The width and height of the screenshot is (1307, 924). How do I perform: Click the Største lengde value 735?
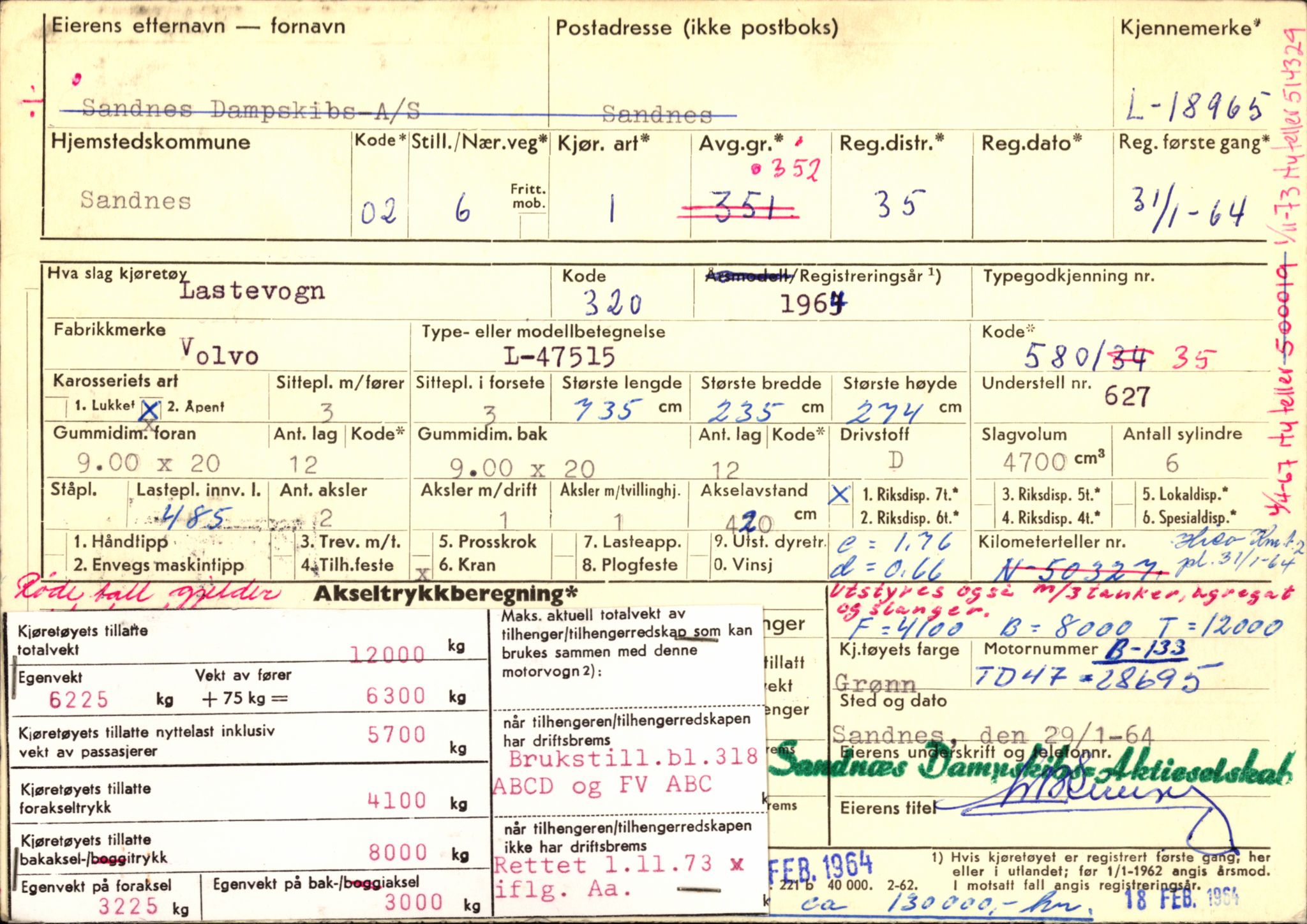tap(606, 410)
